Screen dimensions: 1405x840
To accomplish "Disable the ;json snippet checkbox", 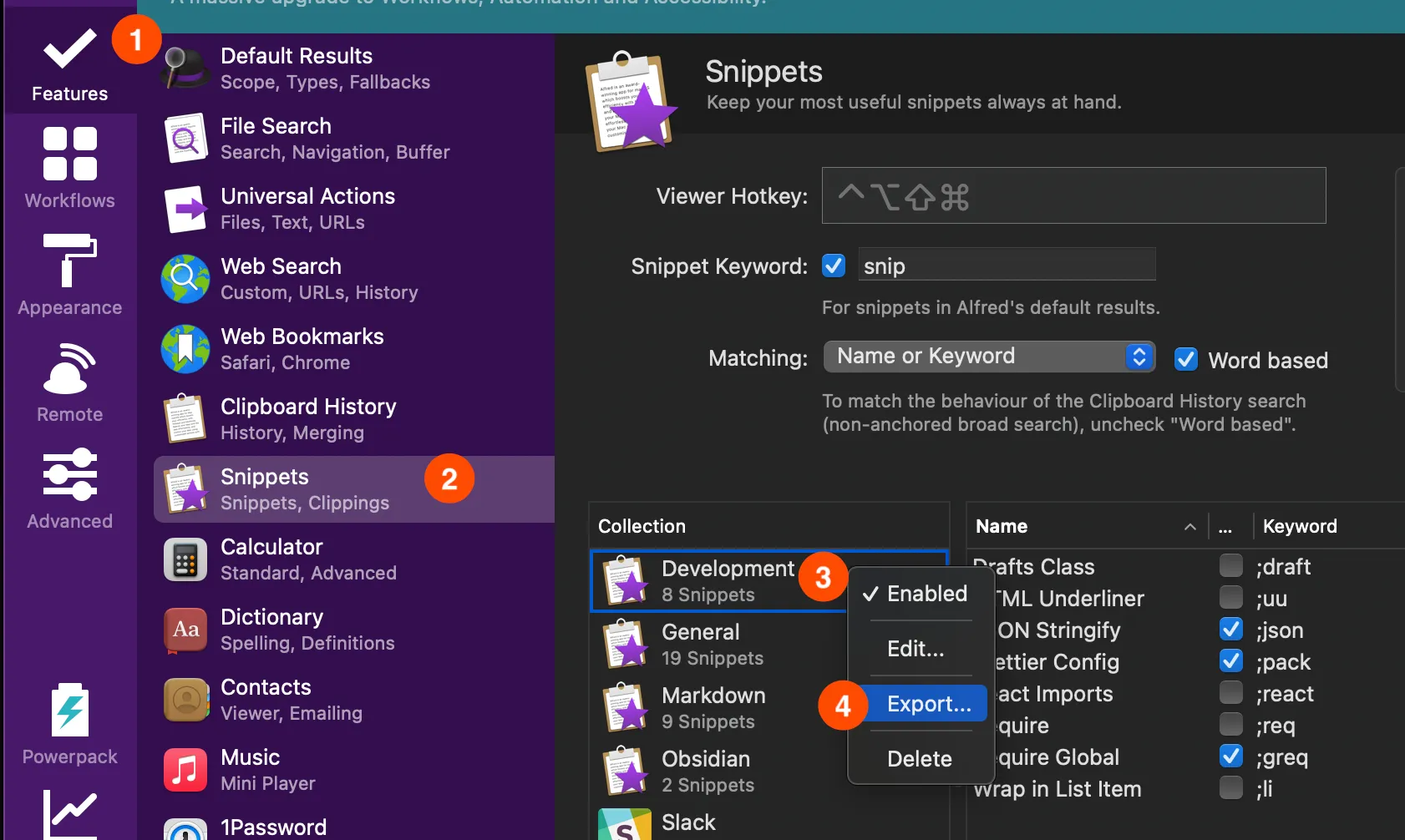I will coord(1230,630).
